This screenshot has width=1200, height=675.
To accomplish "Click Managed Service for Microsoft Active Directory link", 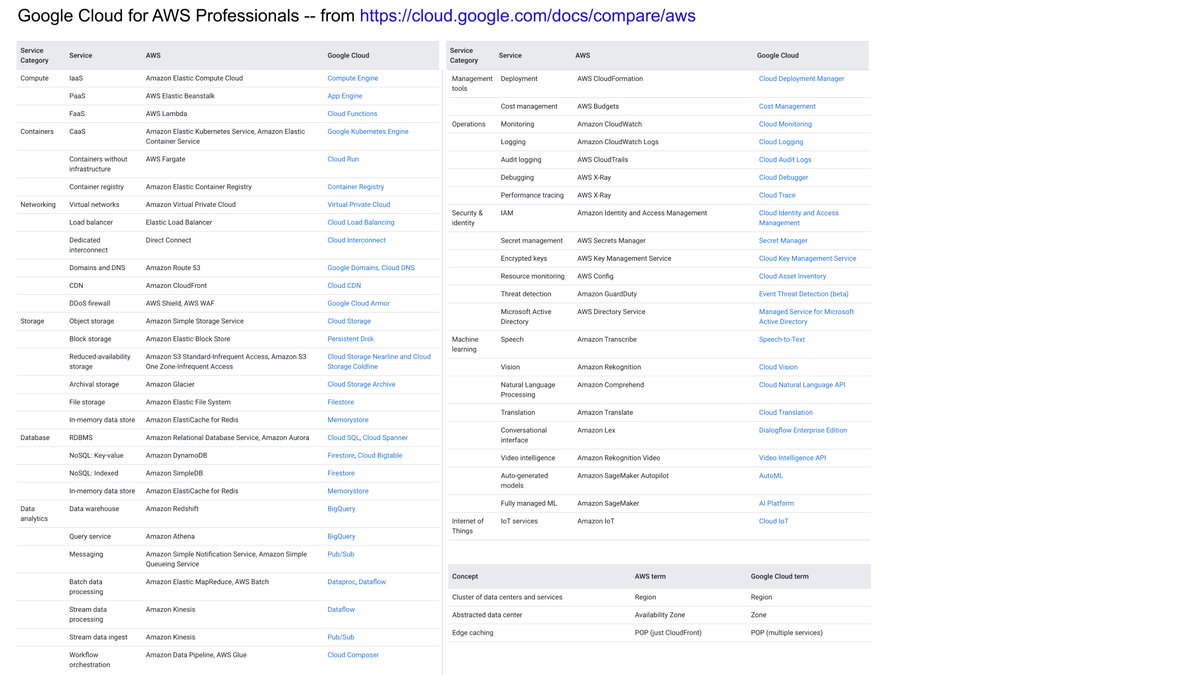I will click(806, 317).
